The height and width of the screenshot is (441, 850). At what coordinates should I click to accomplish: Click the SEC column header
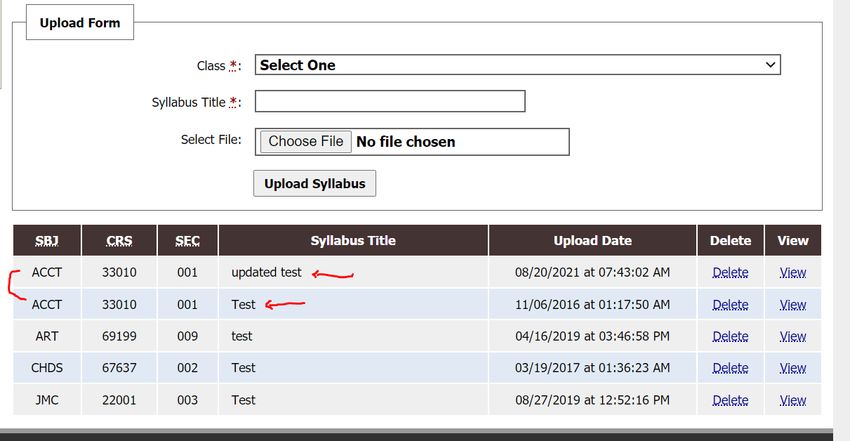click(188, 241)
